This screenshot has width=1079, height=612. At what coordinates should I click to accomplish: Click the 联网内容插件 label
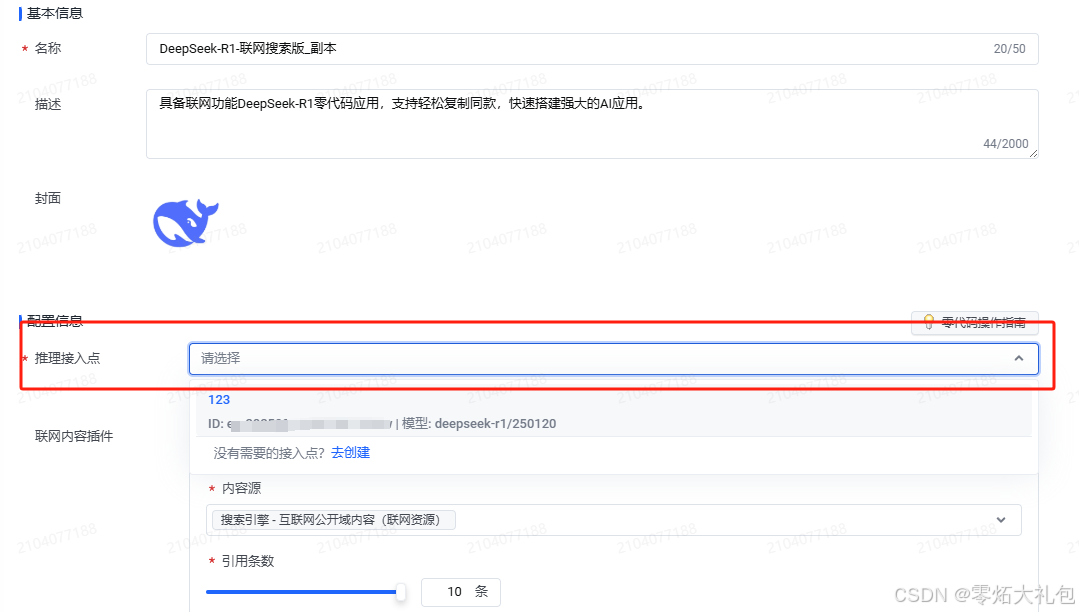74,436
